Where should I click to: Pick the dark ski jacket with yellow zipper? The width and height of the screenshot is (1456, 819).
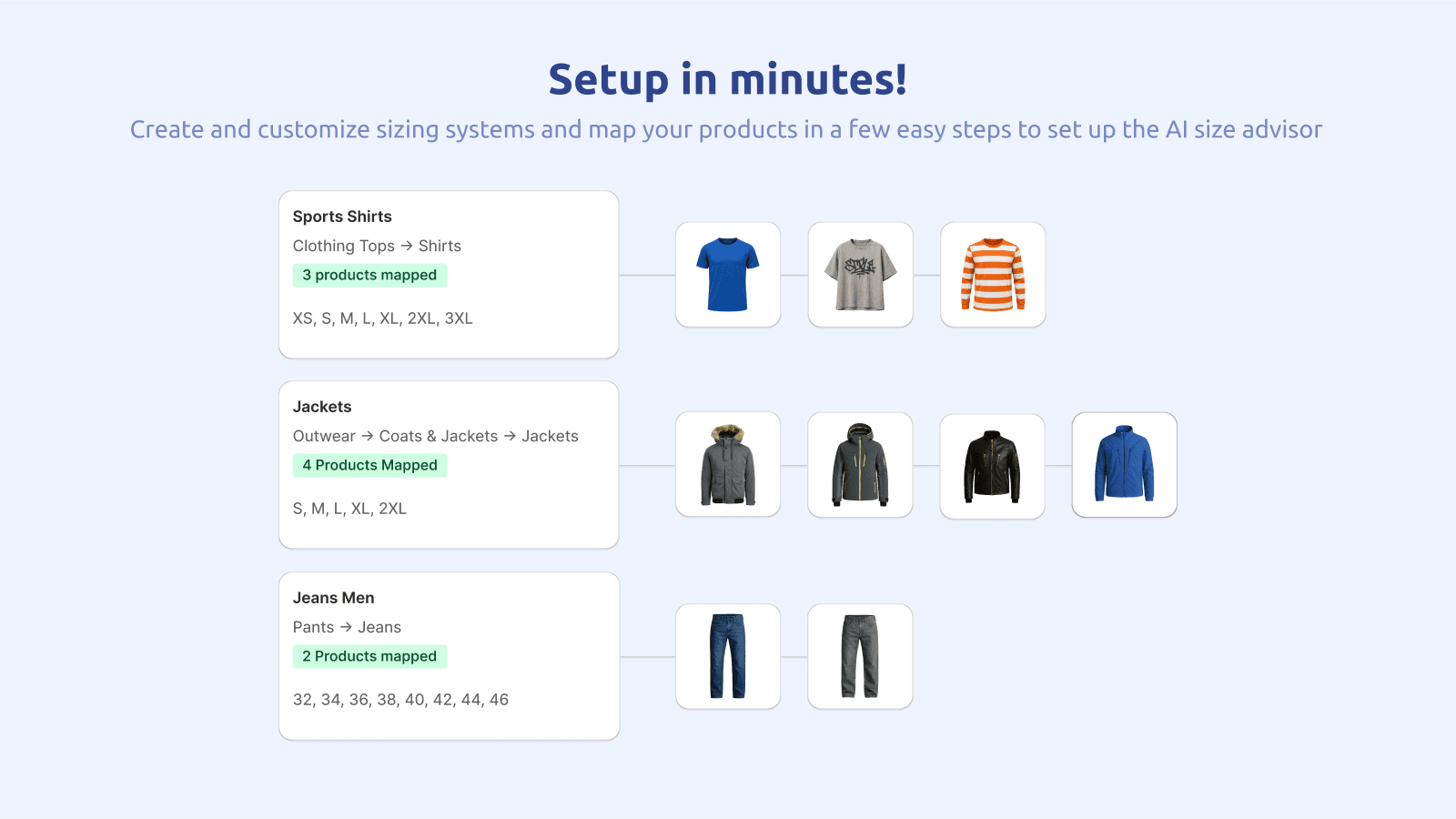[860, 465]
